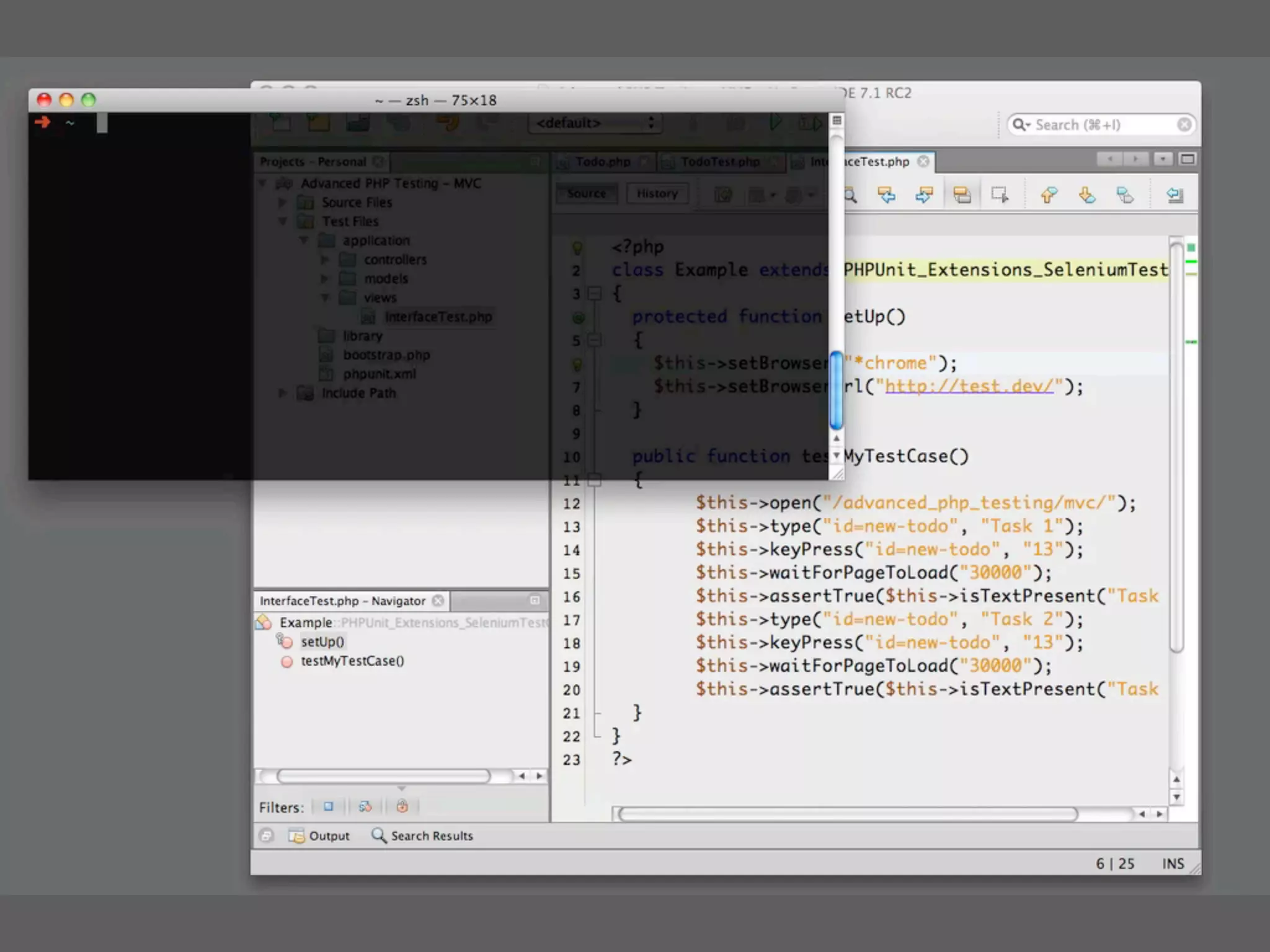
Task: Toggle Show Non-Public Members filter
Action: (x=402, y=806)
